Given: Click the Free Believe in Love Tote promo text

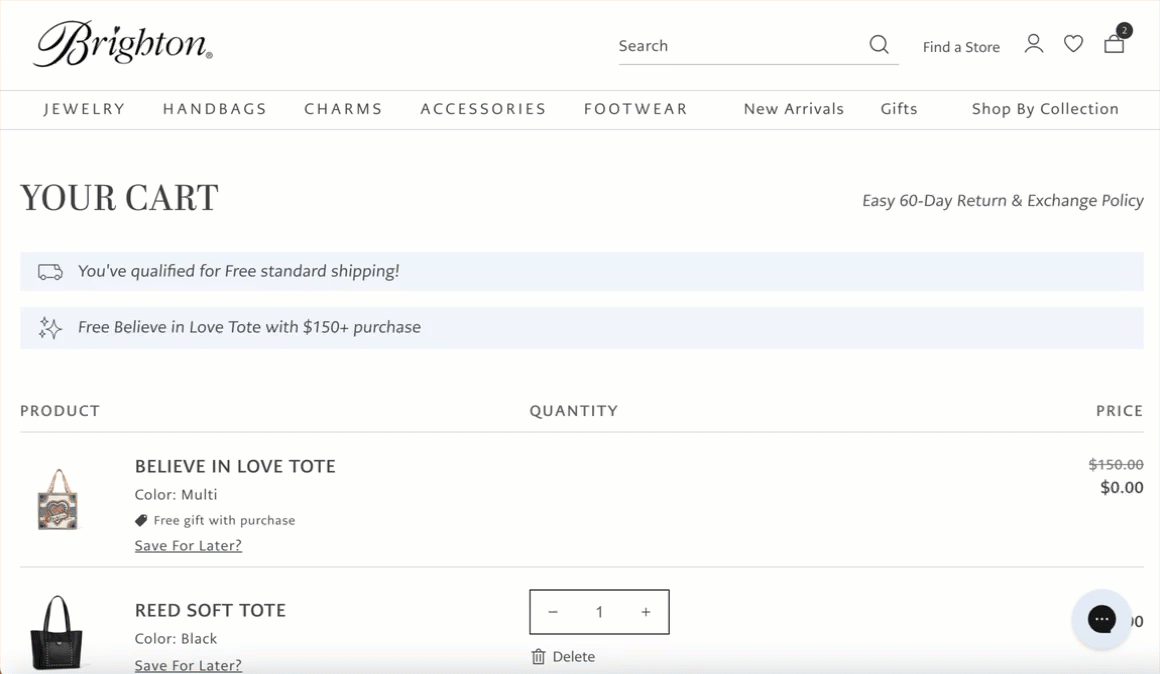Looking at the screenshot, I should (x=249, y=327).
